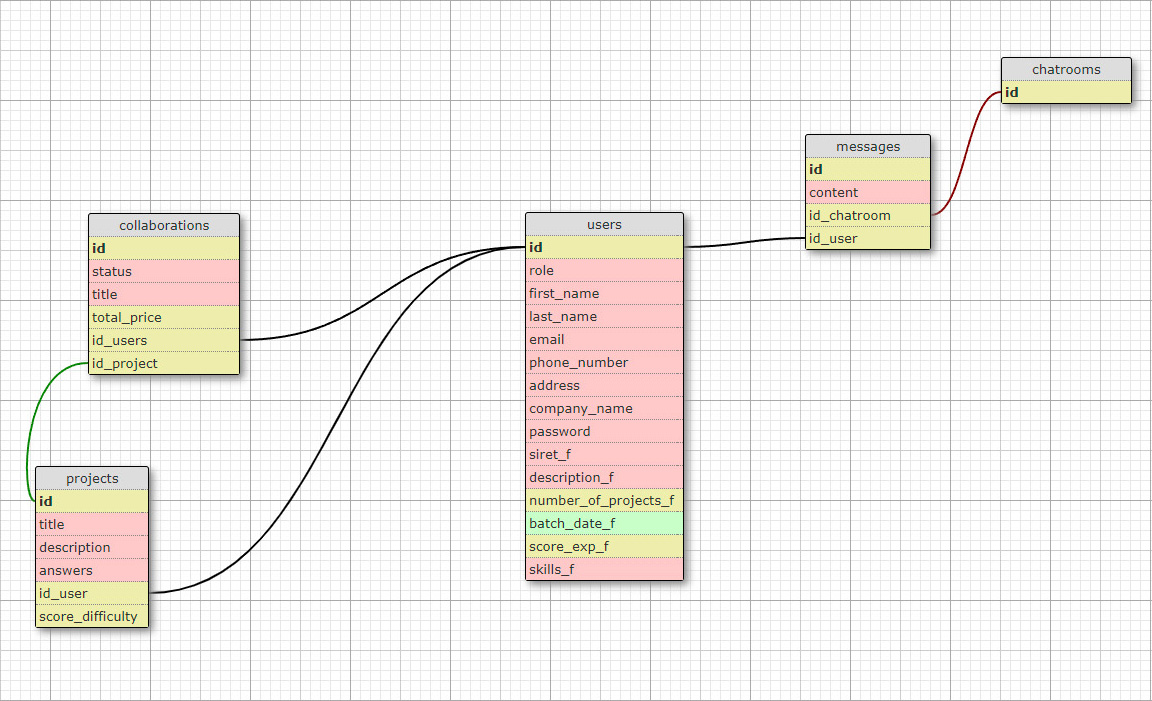Image resolution: width=1152 pixels, height=701 pixels.
Task: Click the id_user field in projects table
Action: [92, 593]
